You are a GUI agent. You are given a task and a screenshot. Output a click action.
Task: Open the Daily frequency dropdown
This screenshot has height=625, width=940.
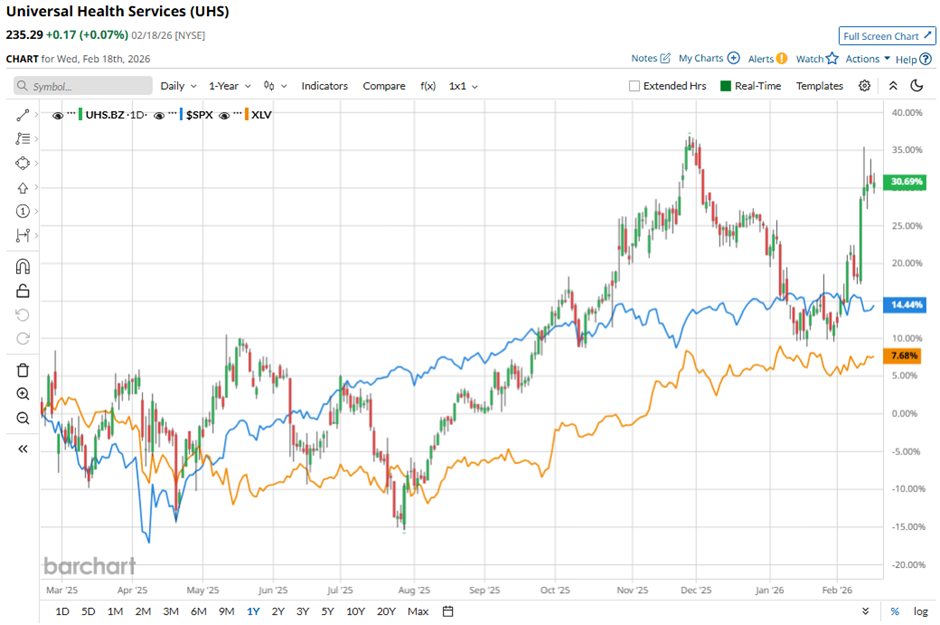click(178, 86)
